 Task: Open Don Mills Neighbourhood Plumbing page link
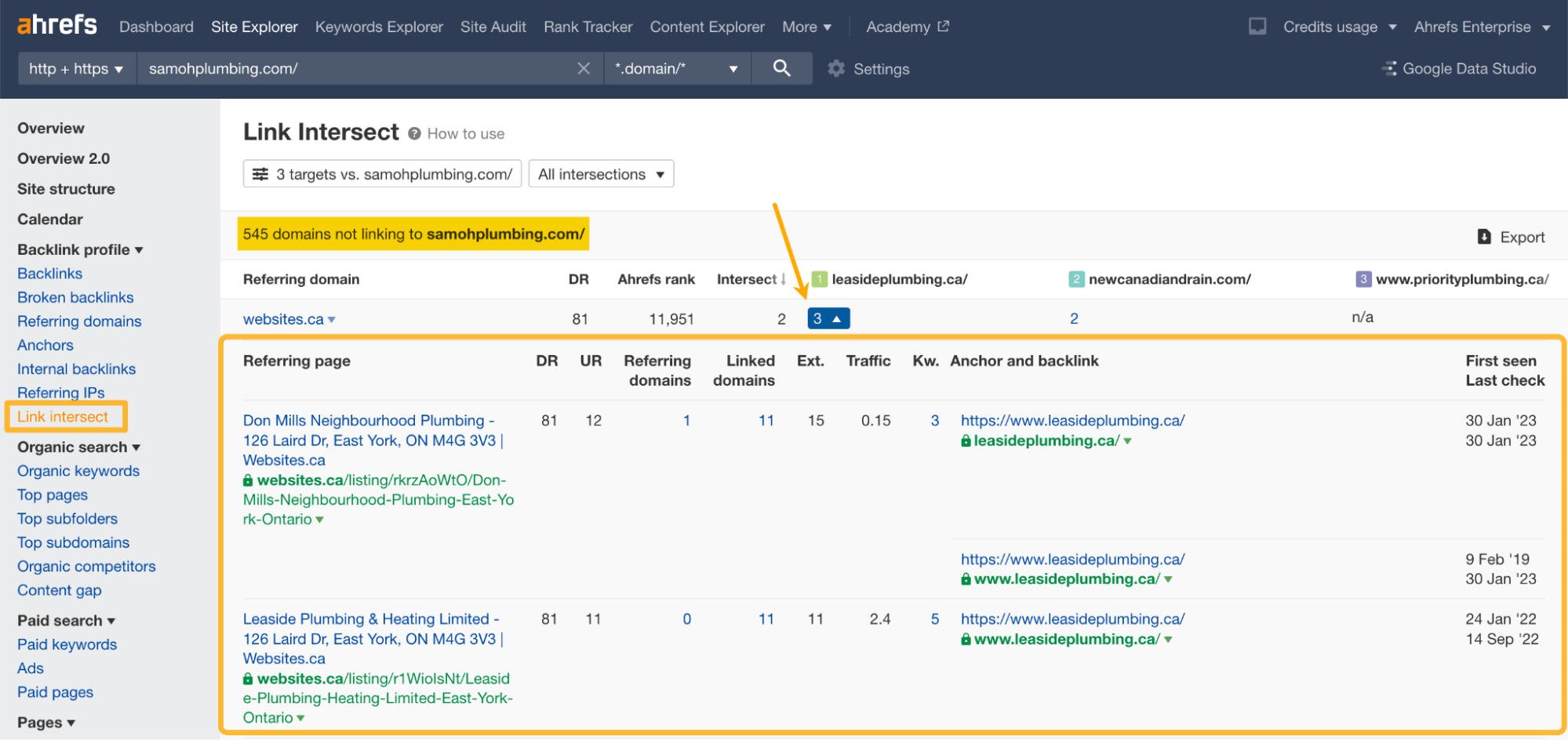[x=373, y=441]
